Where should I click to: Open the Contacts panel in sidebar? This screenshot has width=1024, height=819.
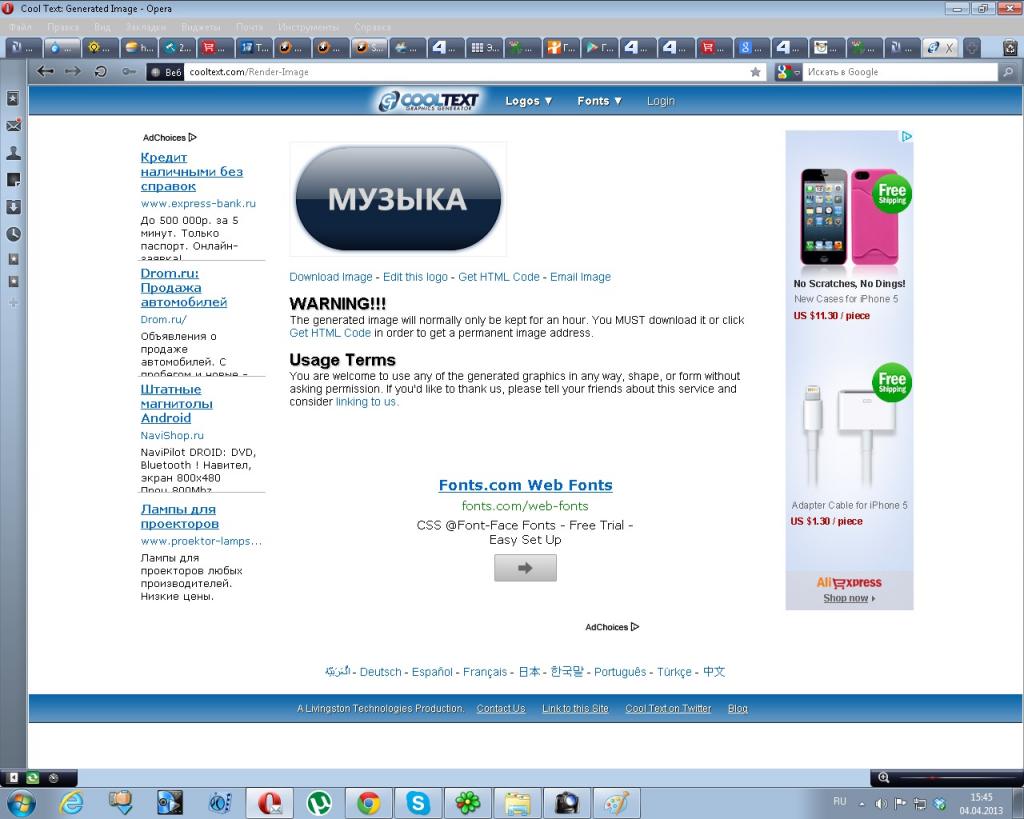[13, 153]
